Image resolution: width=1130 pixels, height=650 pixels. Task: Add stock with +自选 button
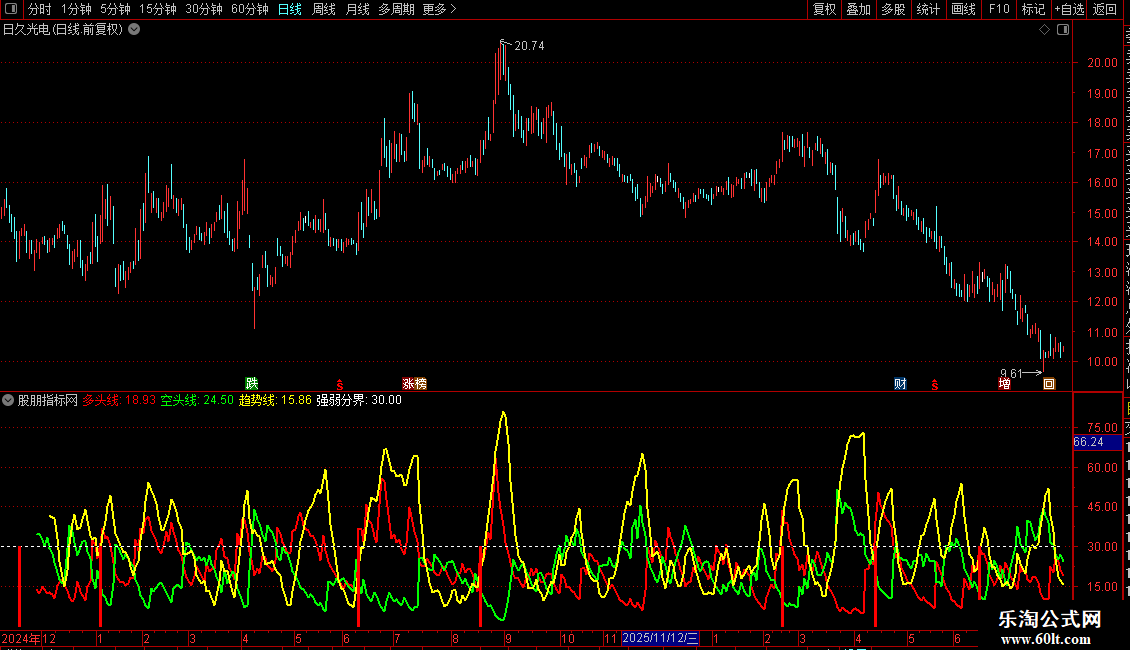coord(1069,9)
